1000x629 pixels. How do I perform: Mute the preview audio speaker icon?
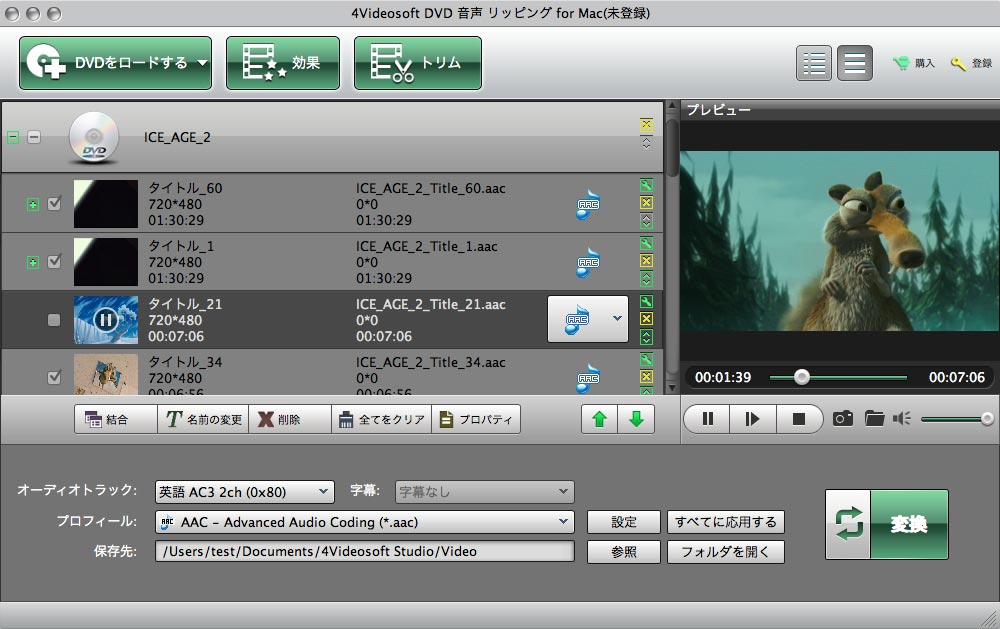coord(902,418)
